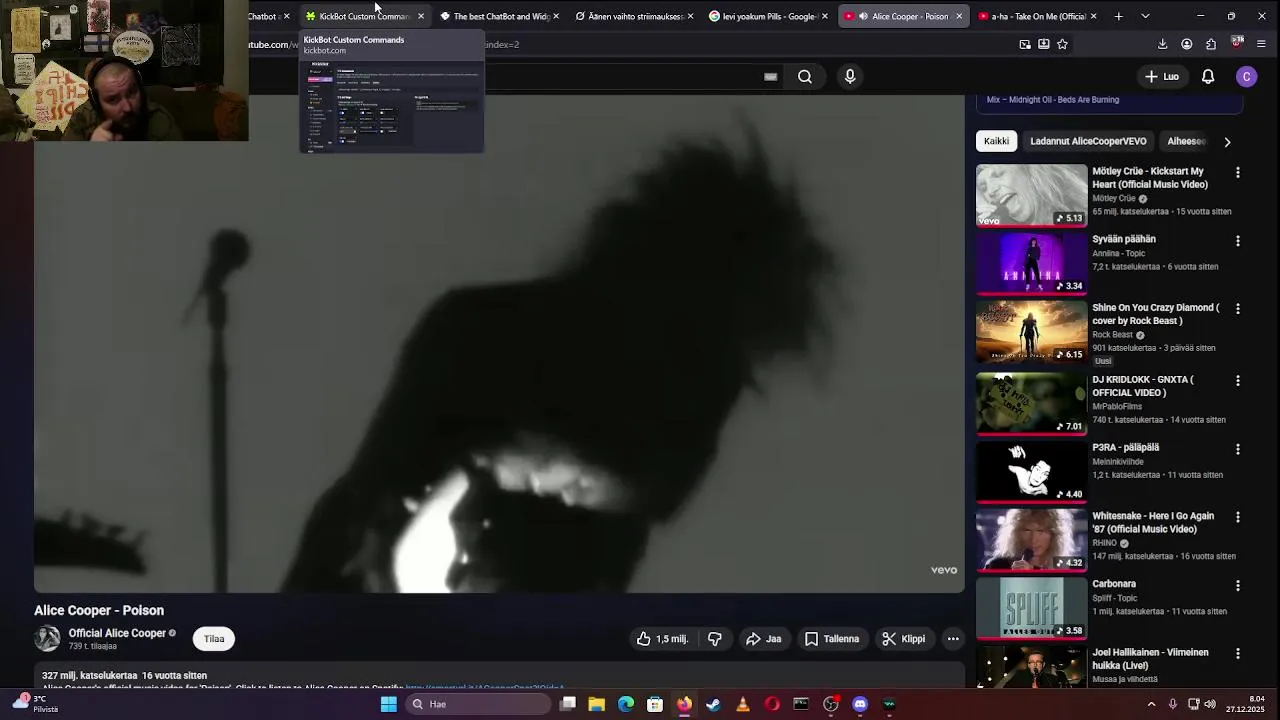This screenshot has height=720, width=1280.
Task: Open options for P3RA päläpälä video
Action: click(x=1238, y=449)
